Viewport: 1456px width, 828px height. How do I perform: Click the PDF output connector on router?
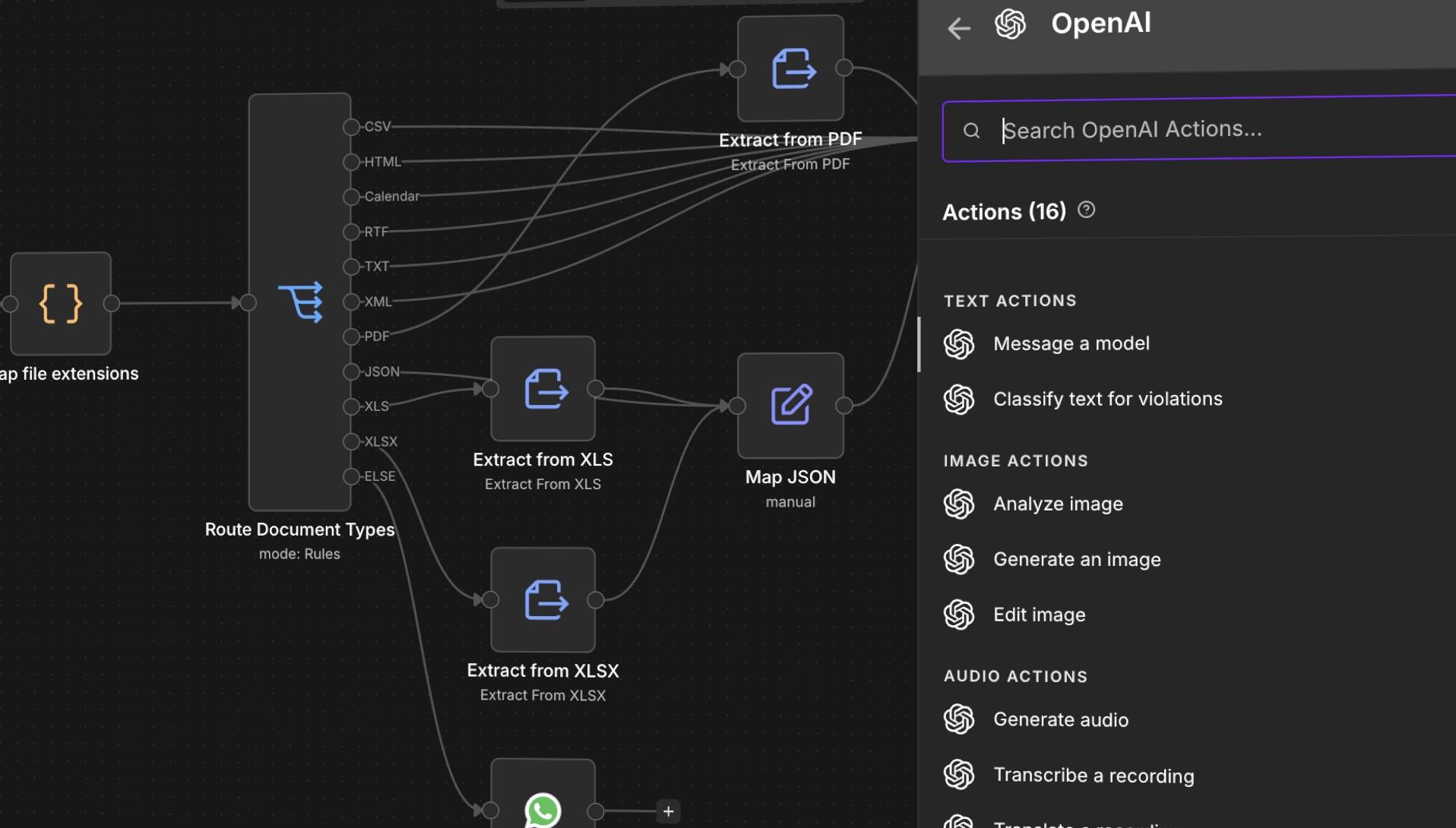(x=351, y=337)
